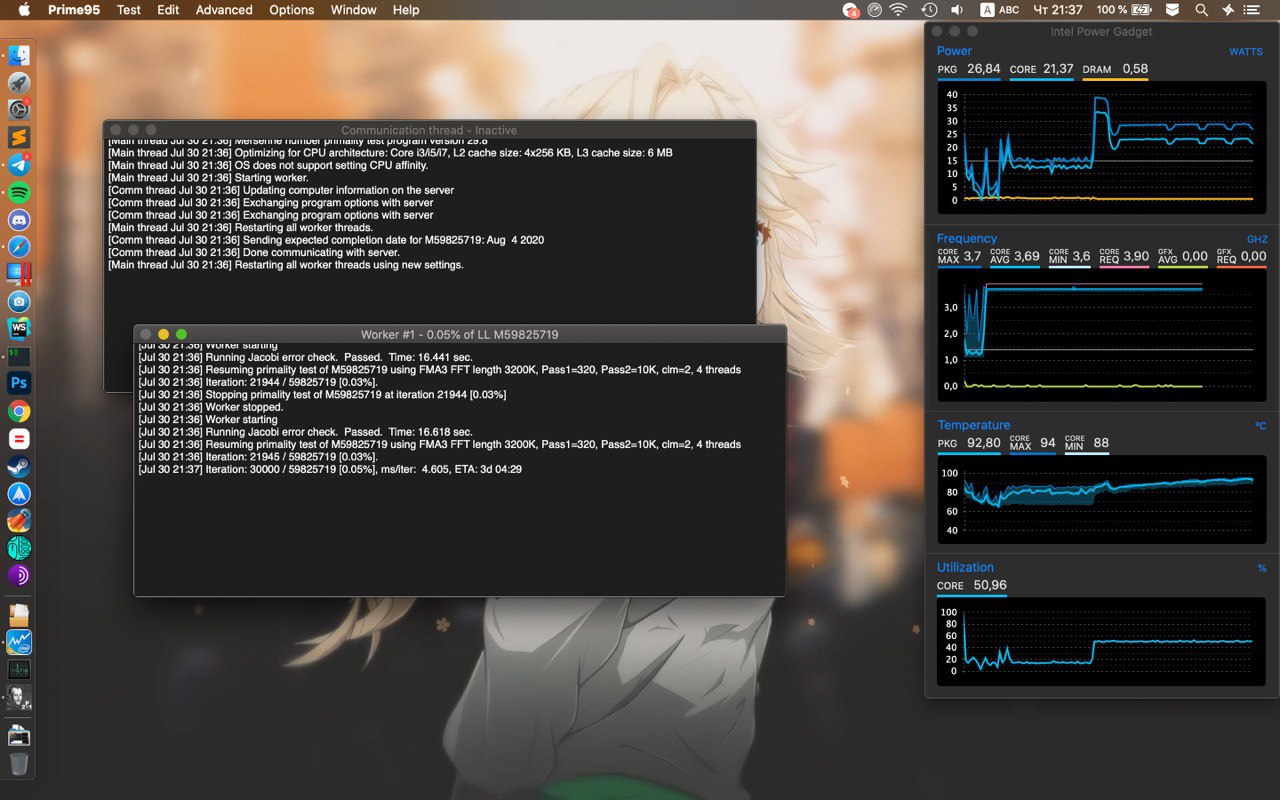This screenshot has height=800, width=1280.
Task: Switch the ABC input source
Action: tap(1000, 10)
